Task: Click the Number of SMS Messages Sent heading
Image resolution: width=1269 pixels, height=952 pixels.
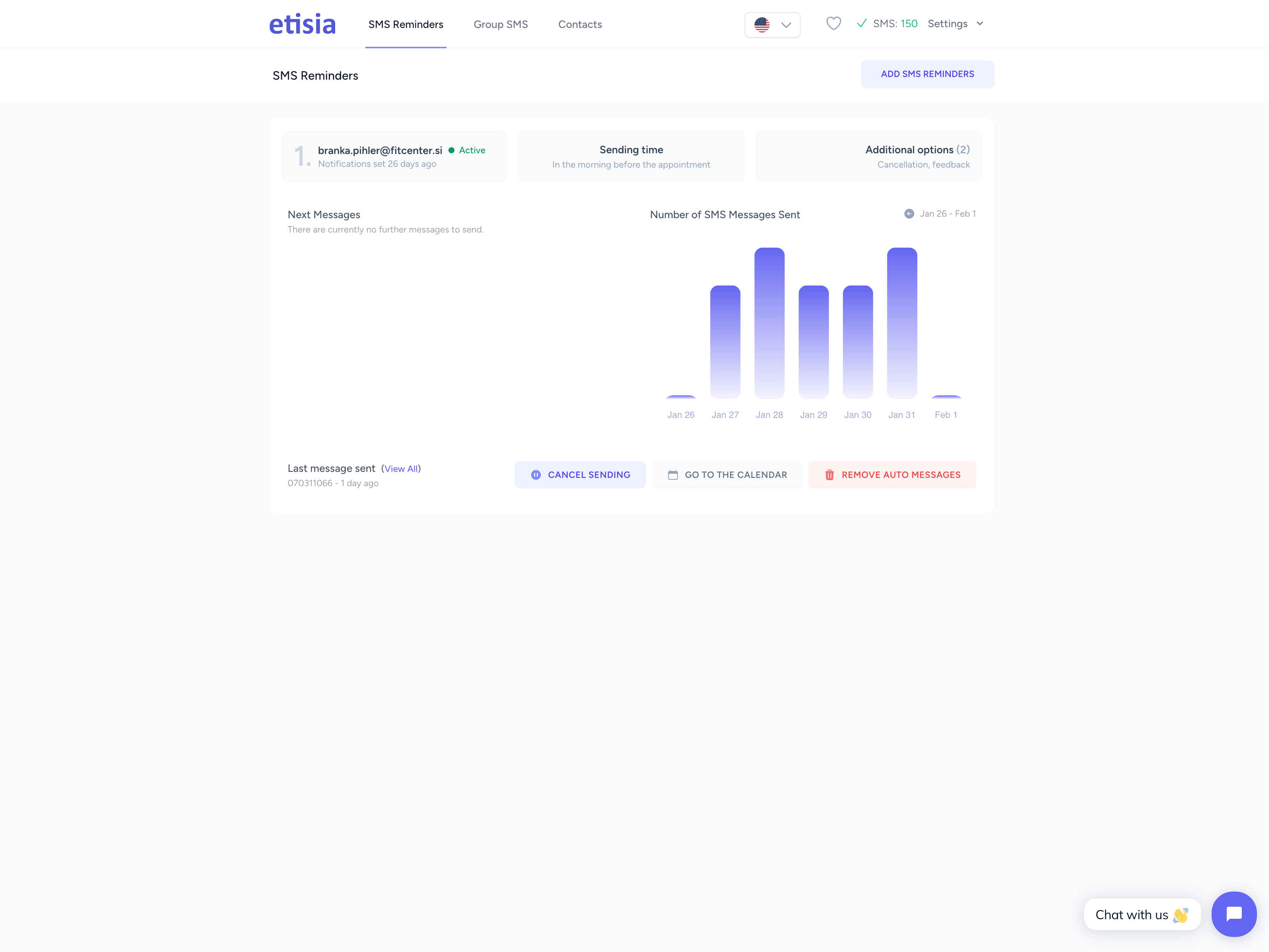Action: coord(725,215)
